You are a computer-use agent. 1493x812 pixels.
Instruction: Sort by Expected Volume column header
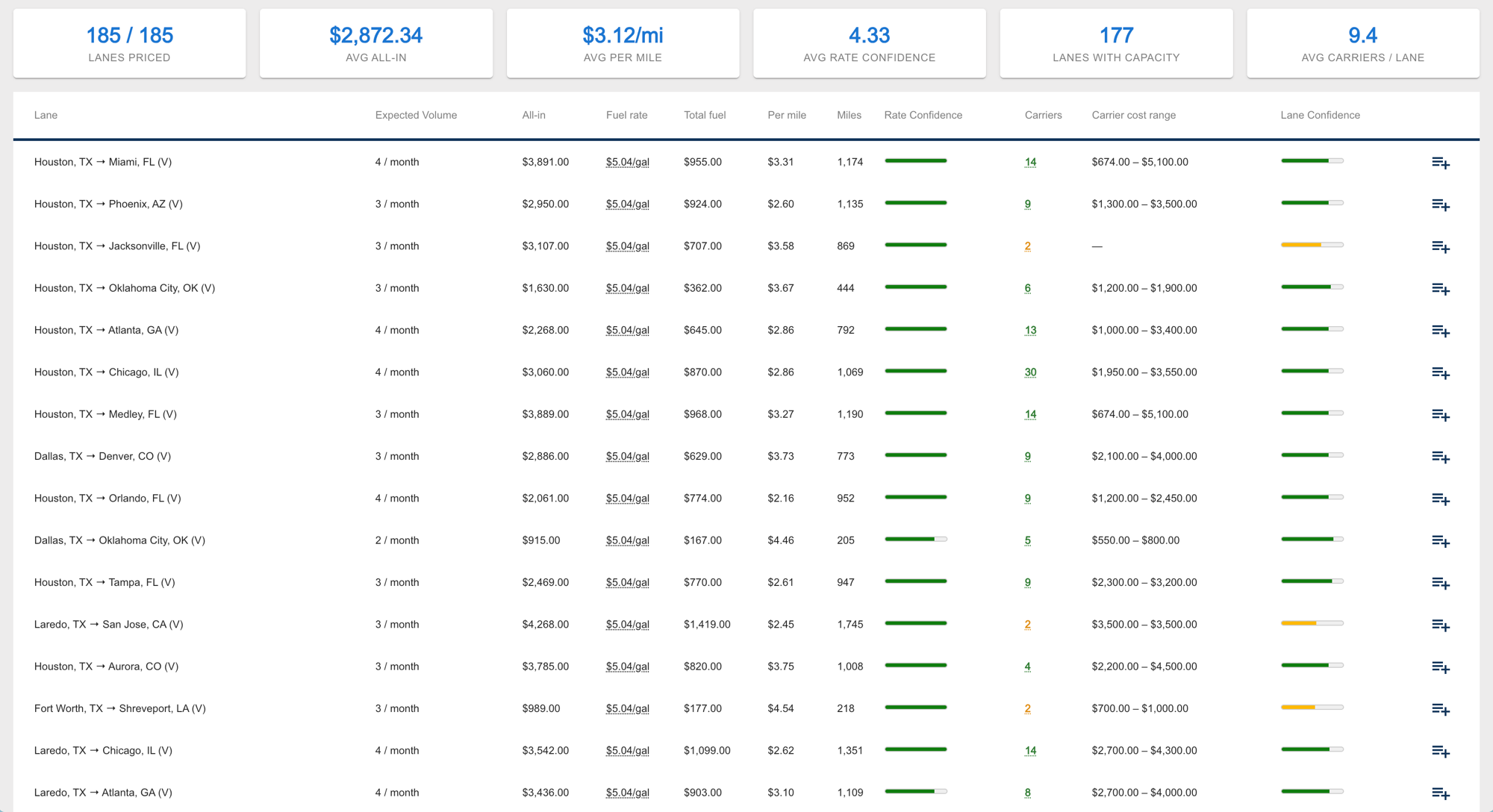point(416,115)
